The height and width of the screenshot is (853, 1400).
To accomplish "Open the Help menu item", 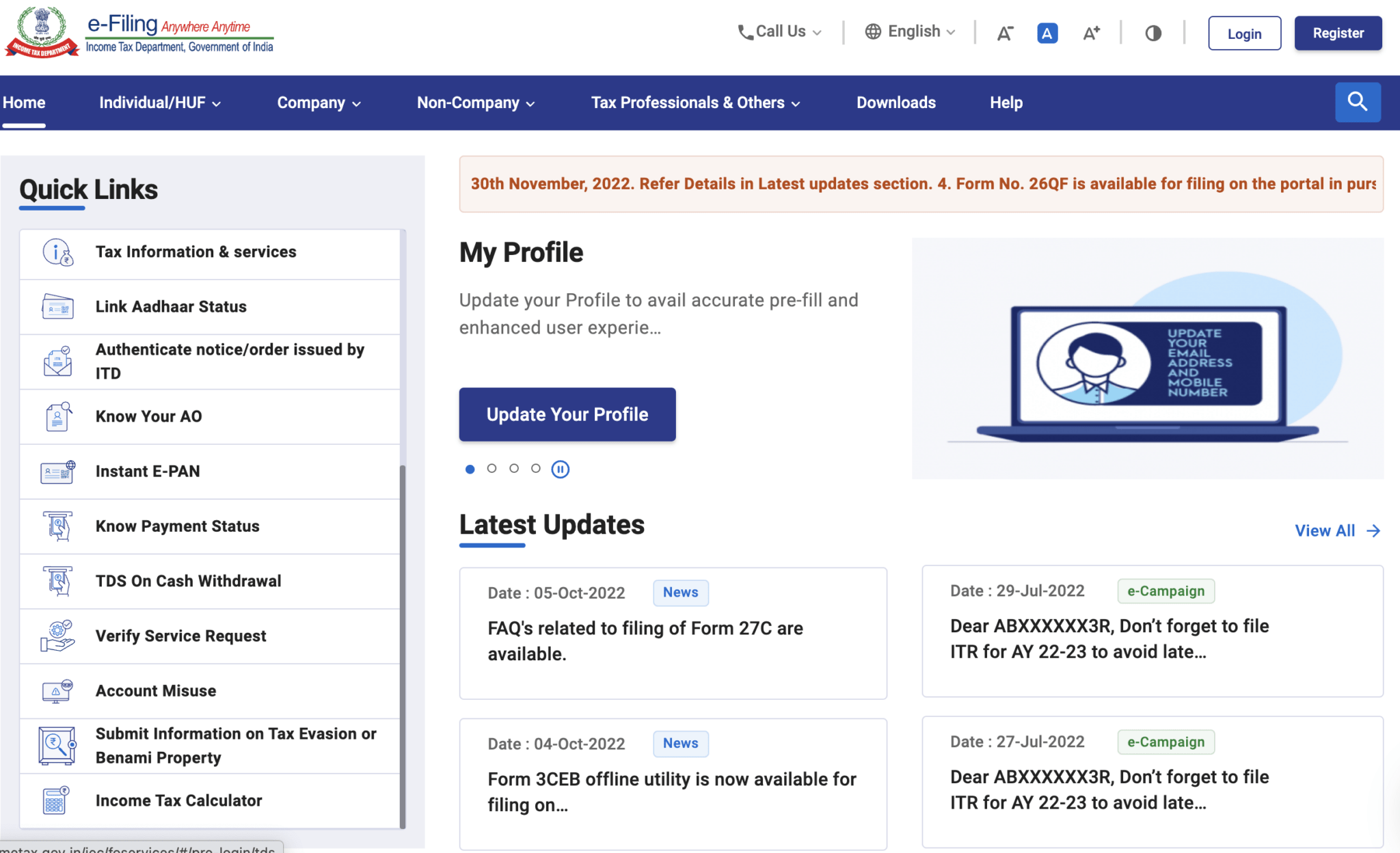I will 1006,103.
